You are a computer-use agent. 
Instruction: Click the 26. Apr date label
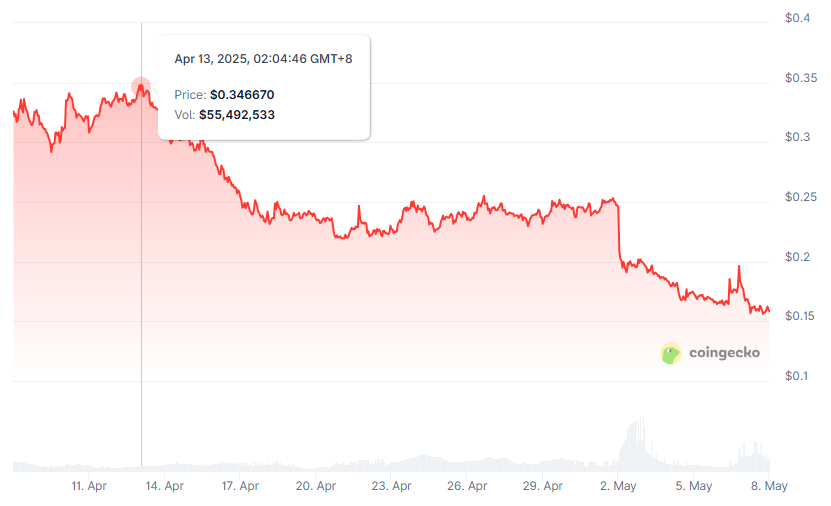[467, 486]
